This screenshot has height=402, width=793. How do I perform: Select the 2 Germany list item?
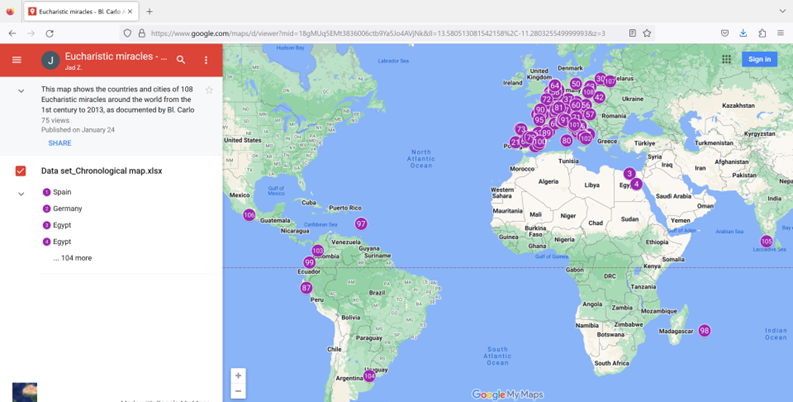[x=62, y=208]
